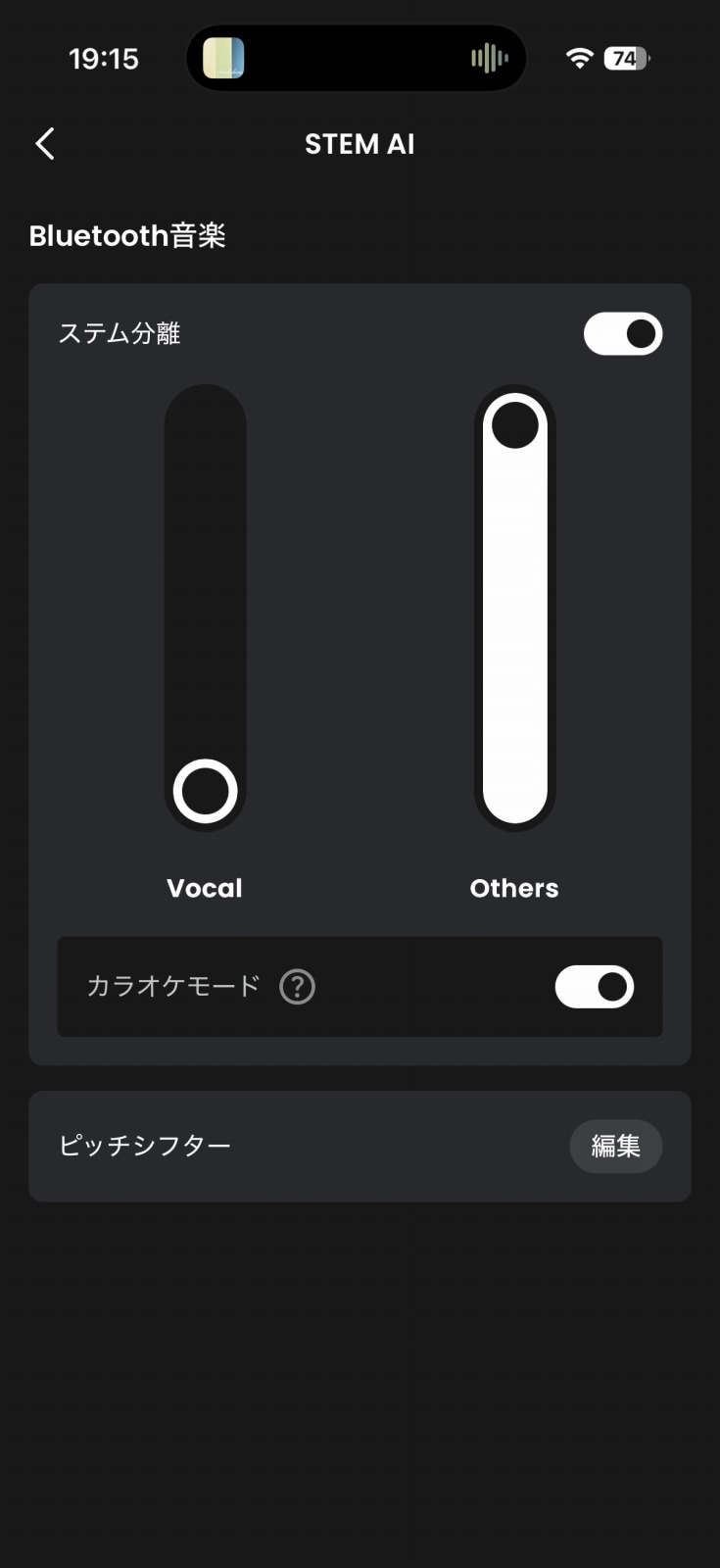Viewport: 720px width, 1568px height.
Task: Tap the Others label under the slider
Action: click(514, 888)
